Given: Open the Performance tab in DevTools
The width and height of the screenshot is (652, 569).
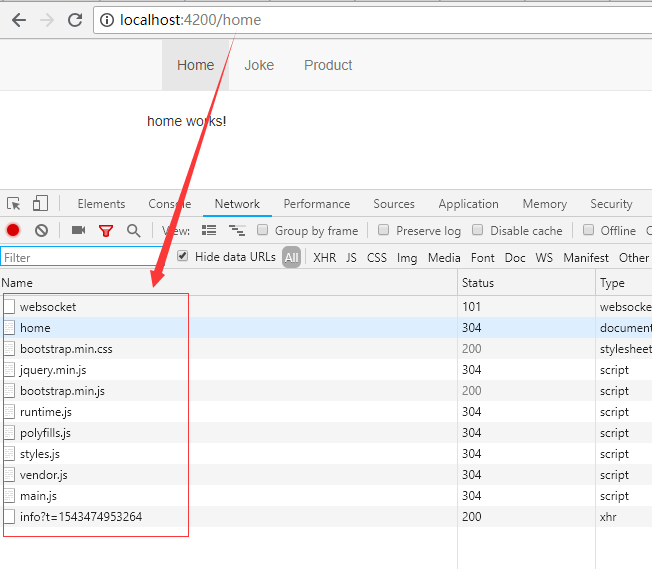Looking at the screenshot, I should (316, 204).
